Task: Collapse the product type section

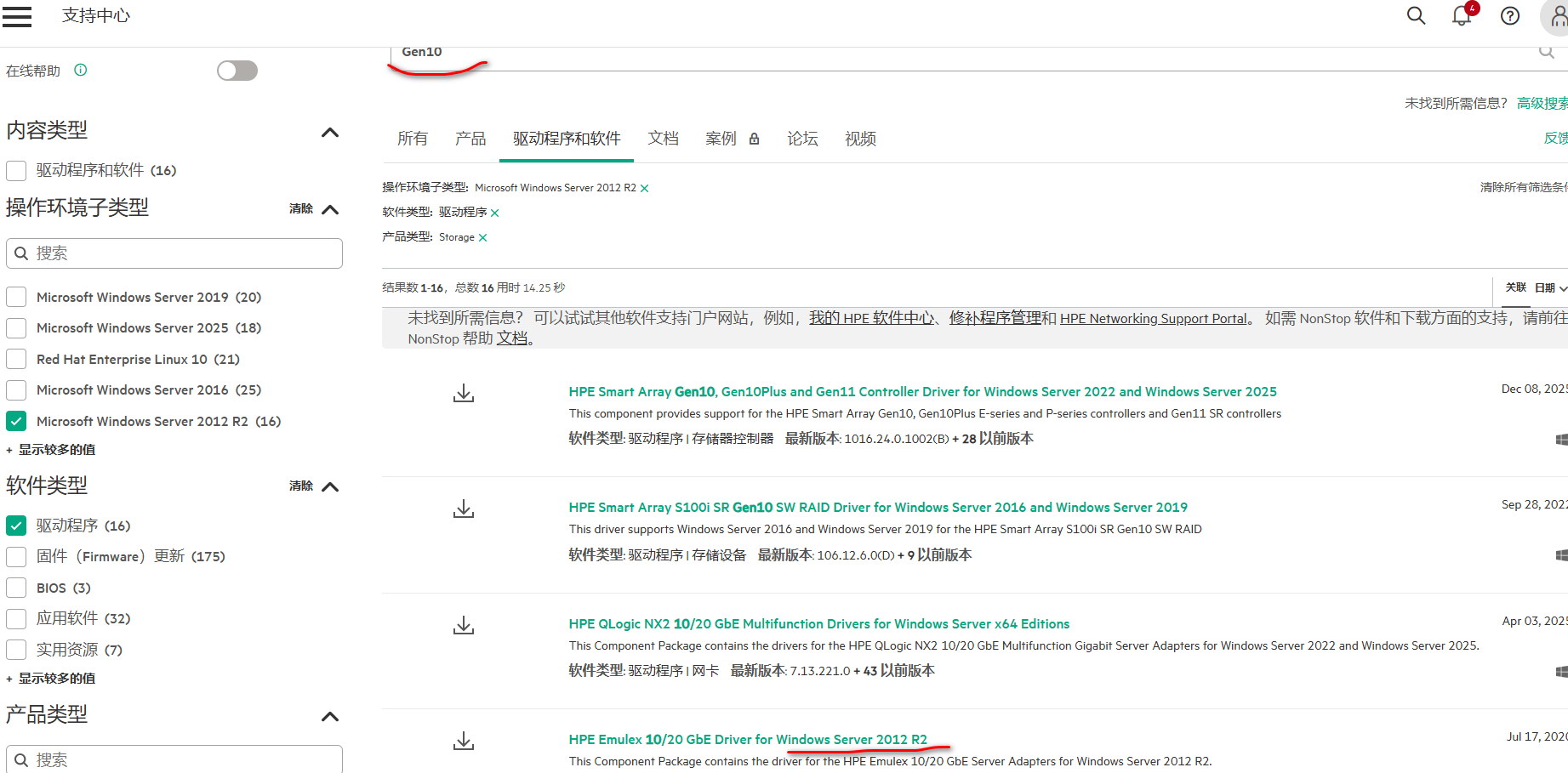Action: click(330, 717)
